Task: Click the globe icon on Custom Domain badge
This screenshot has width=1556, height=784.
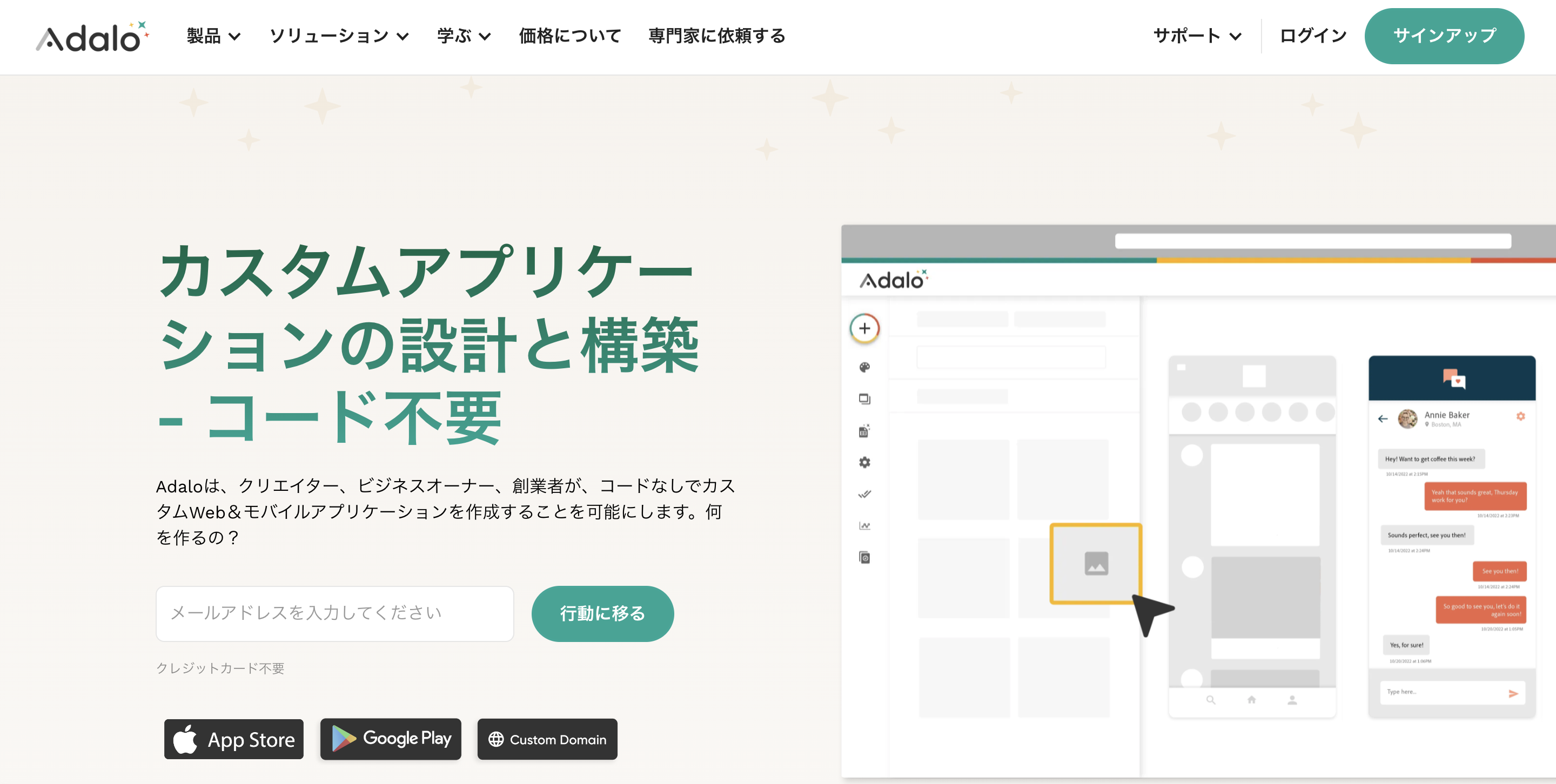Action: (496, 739)
